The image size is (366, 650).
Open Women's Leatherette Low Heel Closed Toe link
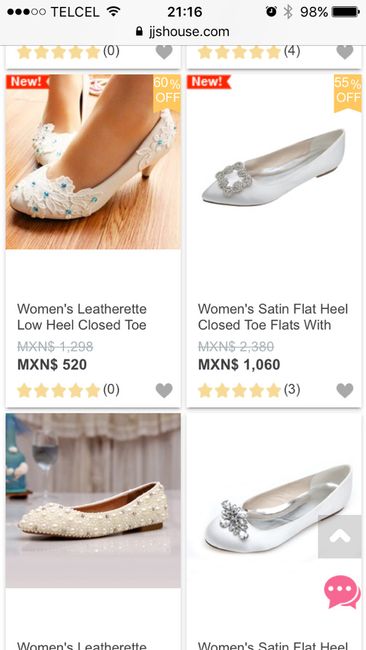click(82, 317)
